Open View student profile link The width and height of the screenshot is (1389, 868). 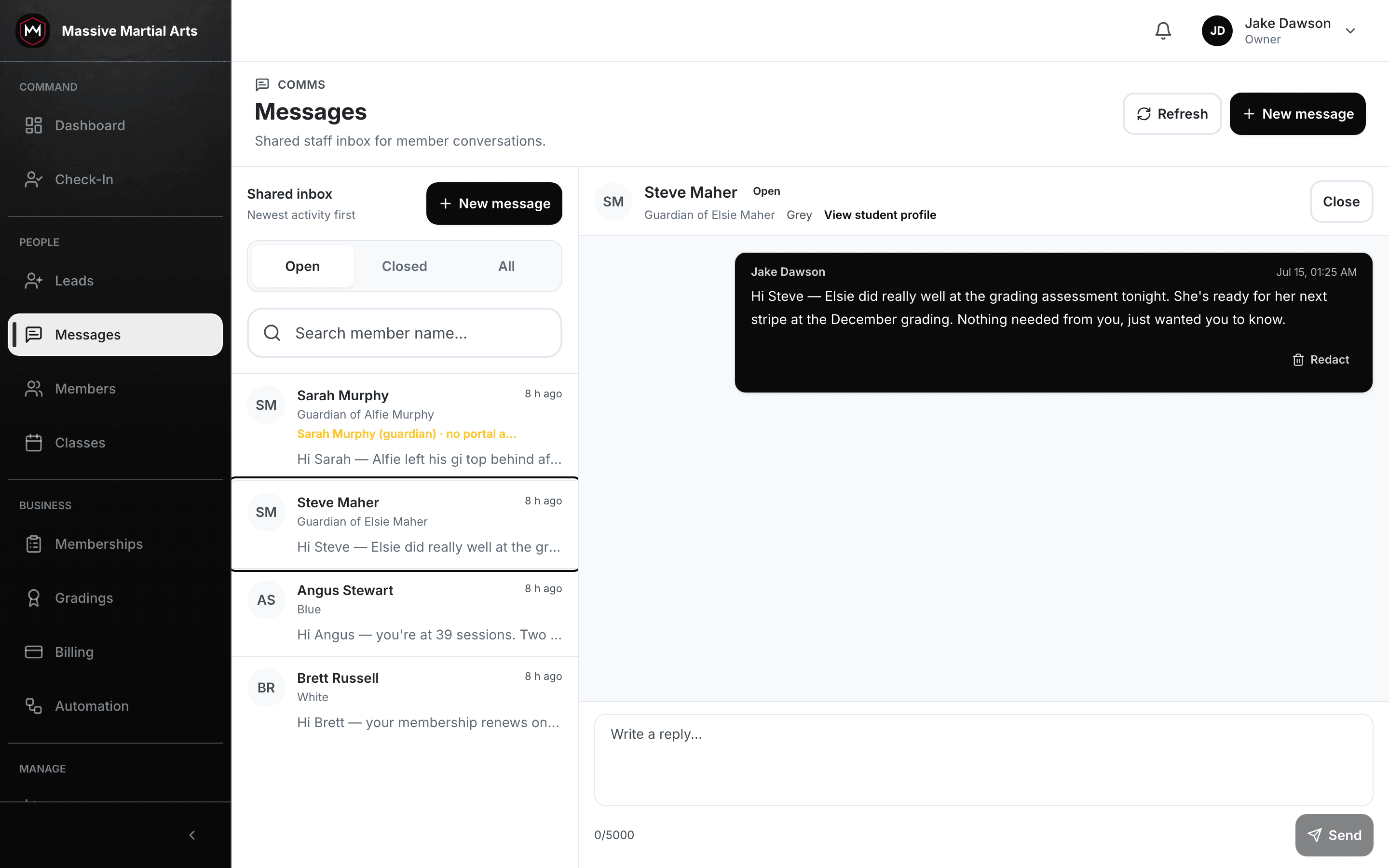click(x=880, y=215)
